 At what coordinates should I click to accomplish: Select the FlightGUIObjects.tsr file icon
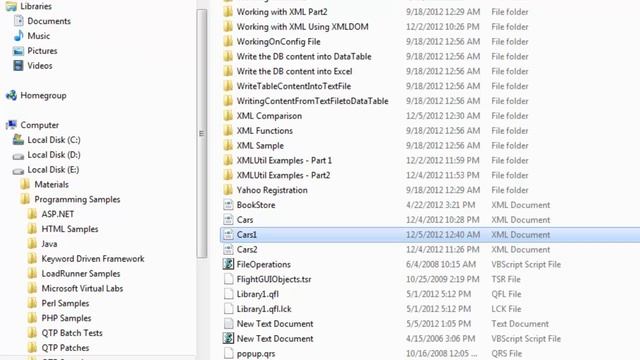228,279
